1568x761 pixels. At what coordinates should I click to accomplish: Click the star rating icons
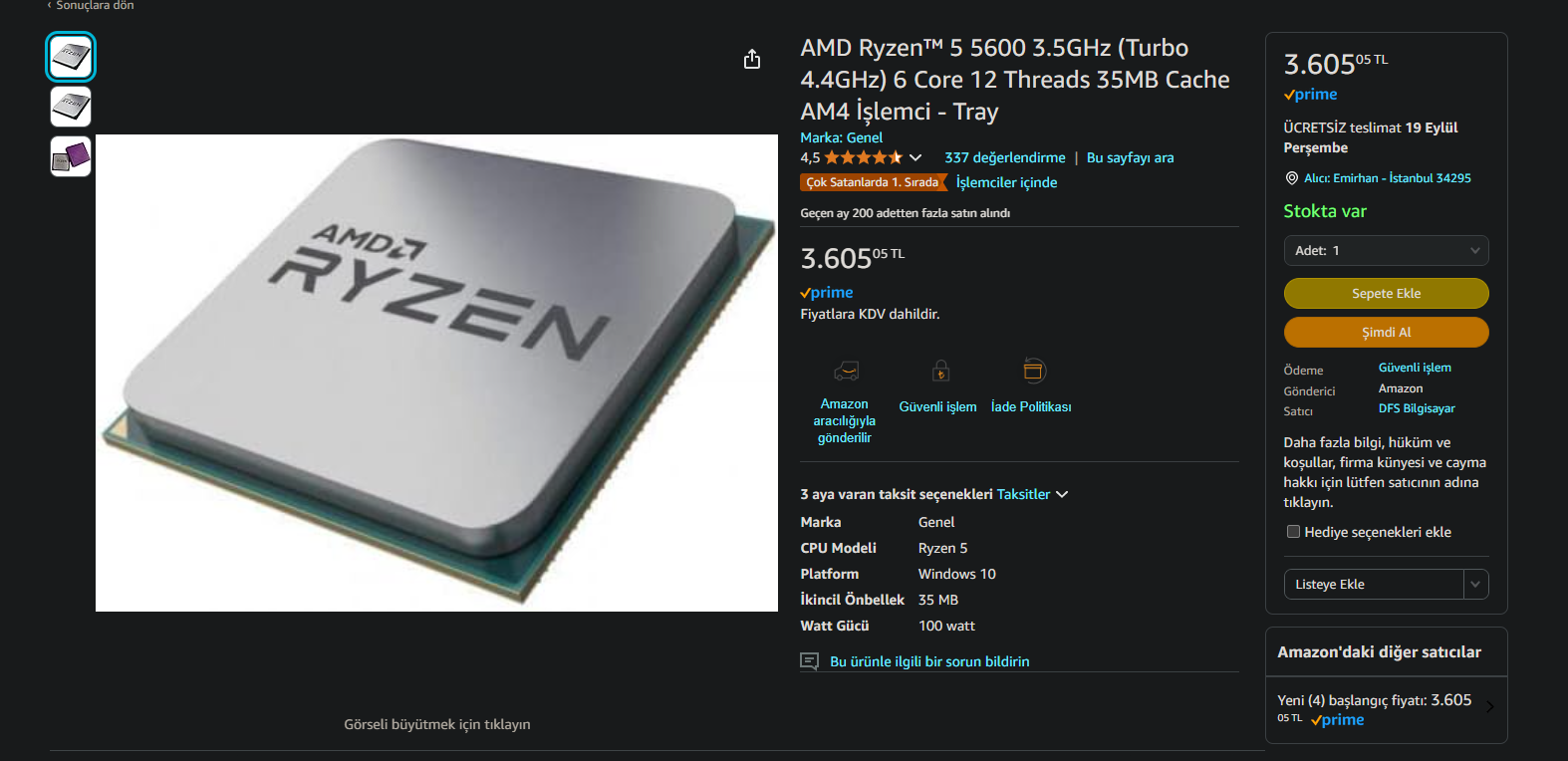pyautogui.click(x=864, y=157)
